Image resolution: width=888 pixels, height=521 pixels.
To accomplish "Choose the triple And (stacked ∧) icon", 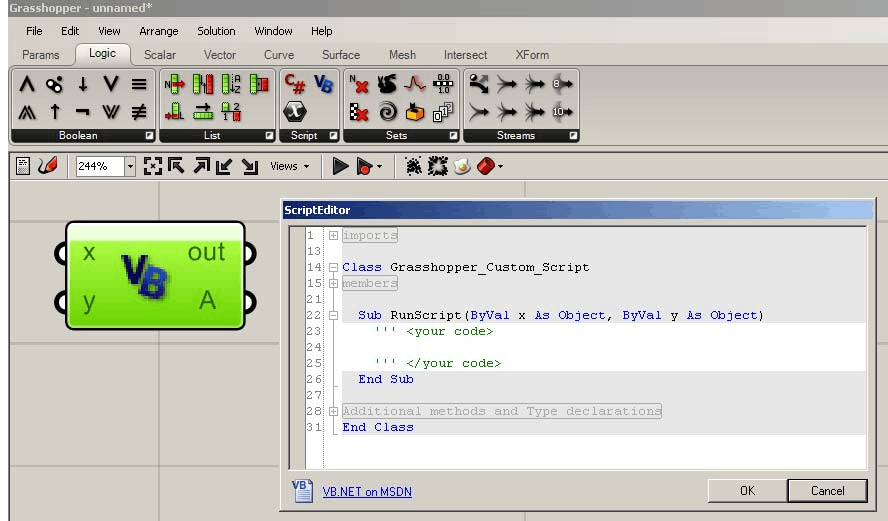I will (27, 112).
